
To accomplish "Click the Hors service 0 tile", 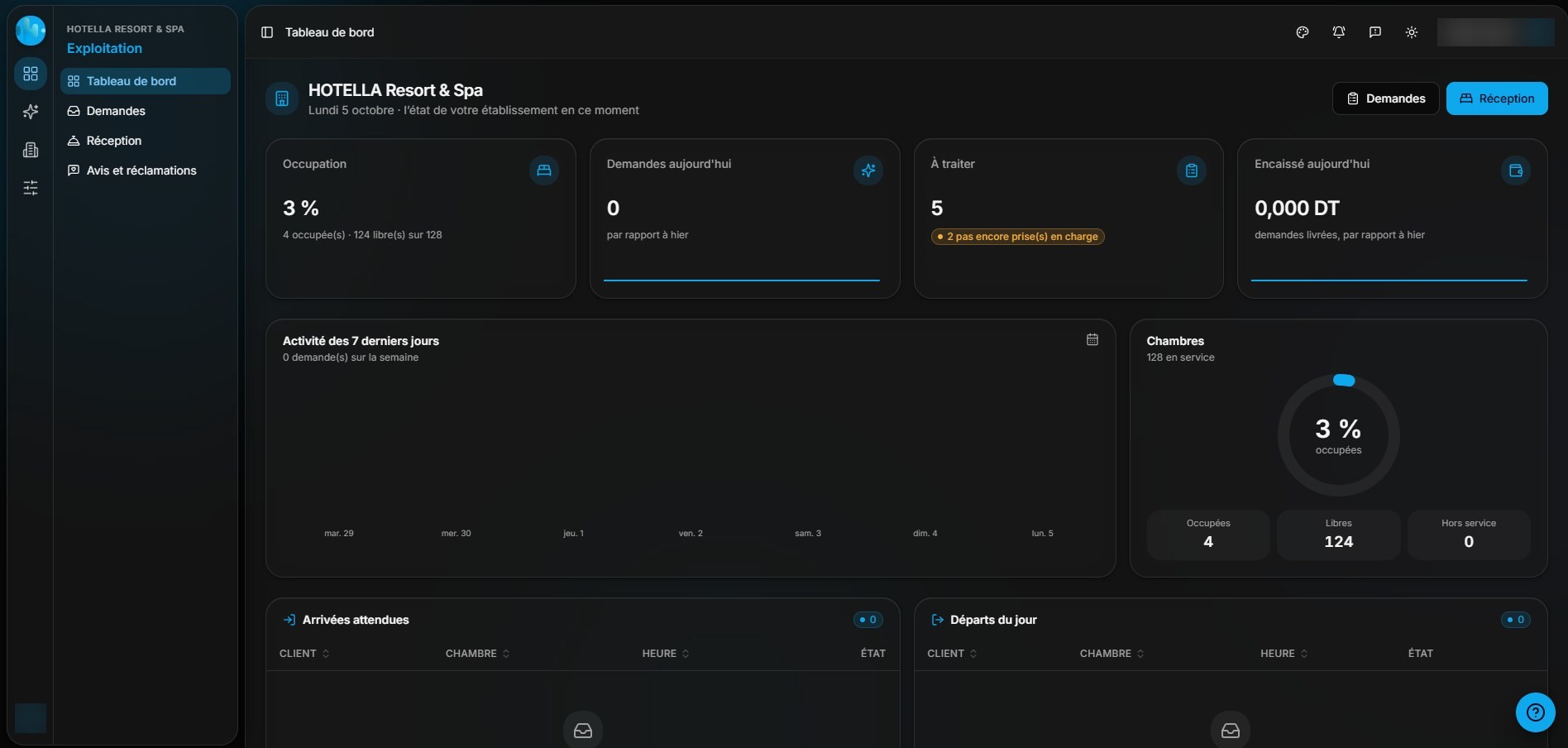I will pos(1469,535).
